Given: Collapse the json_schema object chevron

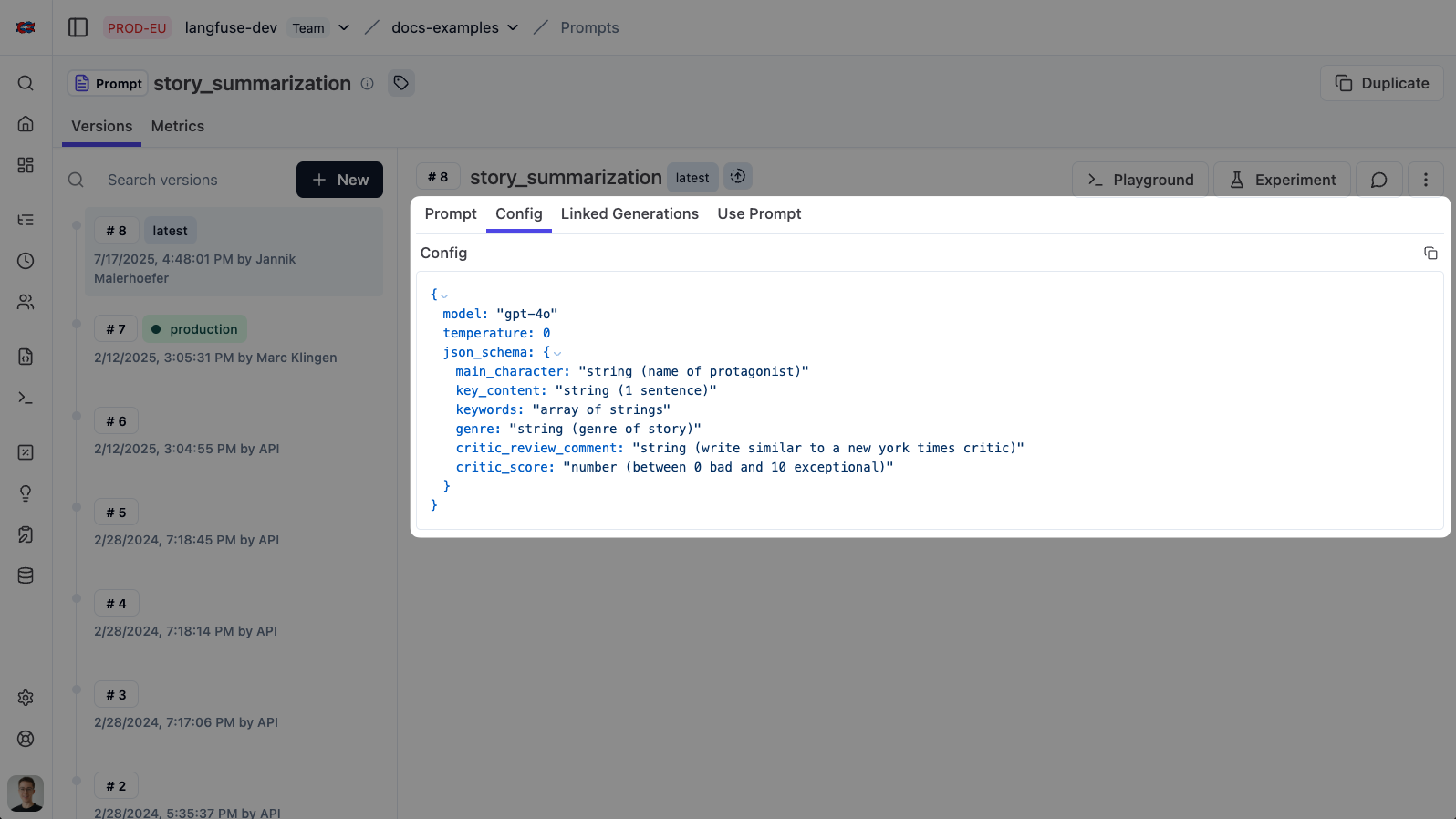Looking at the screenshot, I should point(557,353).
